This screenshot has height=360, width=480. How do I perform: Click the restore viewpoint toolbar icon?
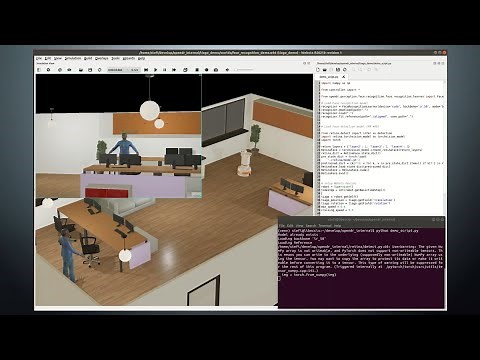pos(60,70)
